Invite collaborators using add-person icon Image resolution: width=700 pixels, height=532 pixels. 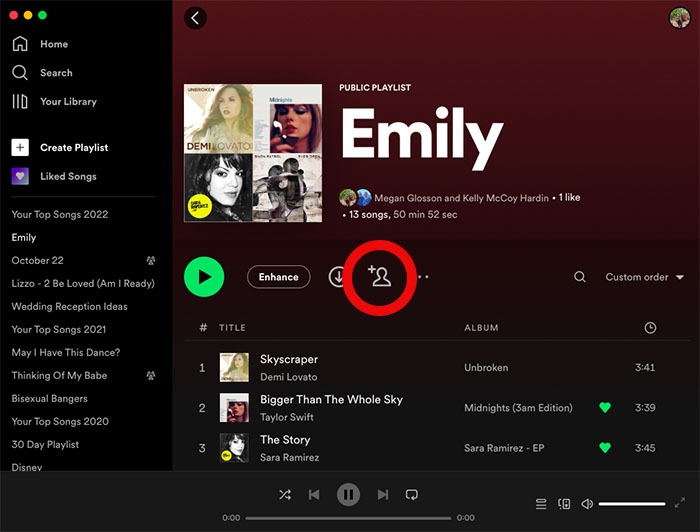pos(379,276)
